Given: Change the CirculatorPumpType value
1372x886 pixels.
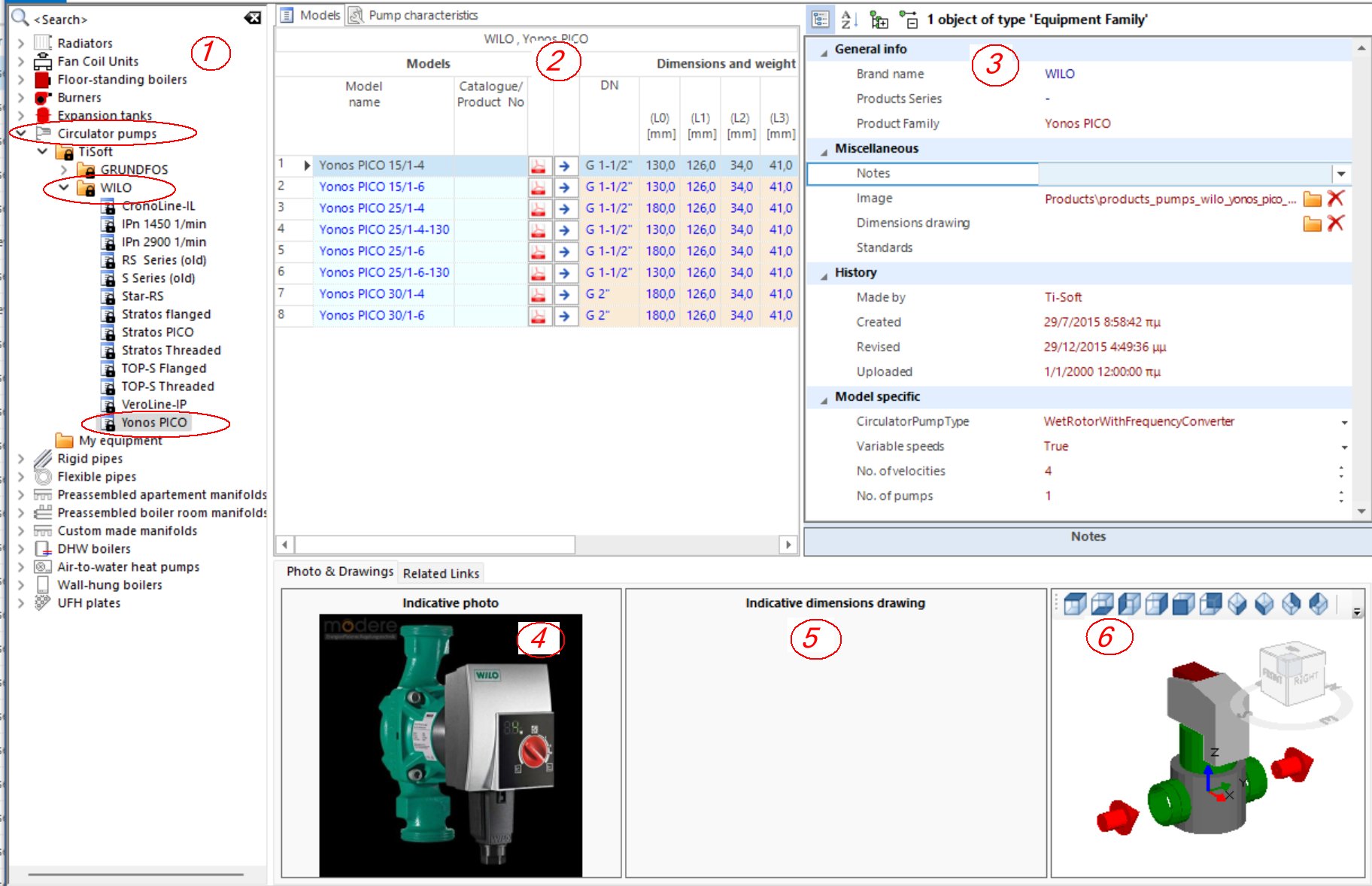Looking at the screenshot, I should [x=1346, y=421].
